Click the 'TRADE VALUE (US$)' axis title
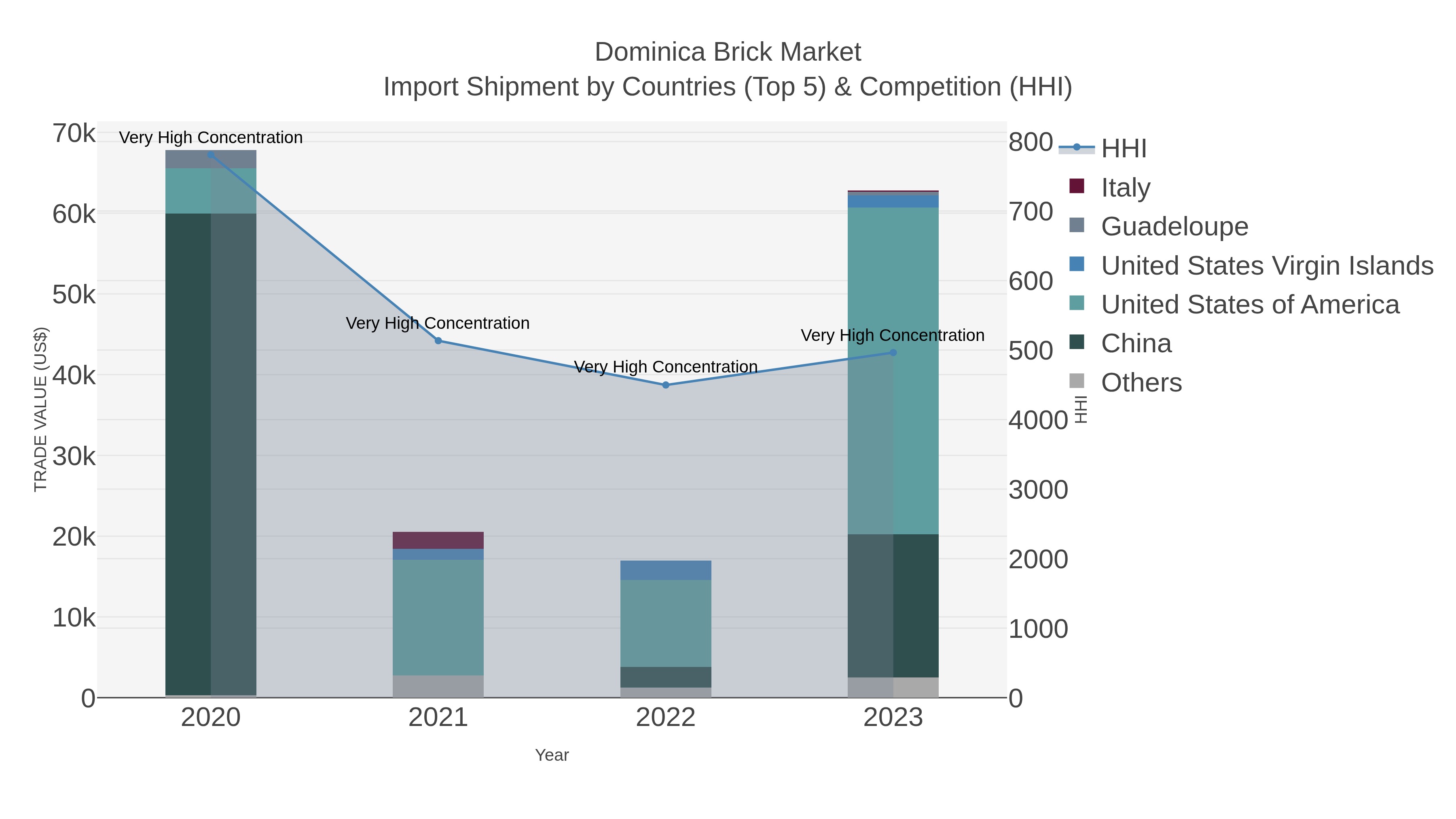 [x=41, y=409]
